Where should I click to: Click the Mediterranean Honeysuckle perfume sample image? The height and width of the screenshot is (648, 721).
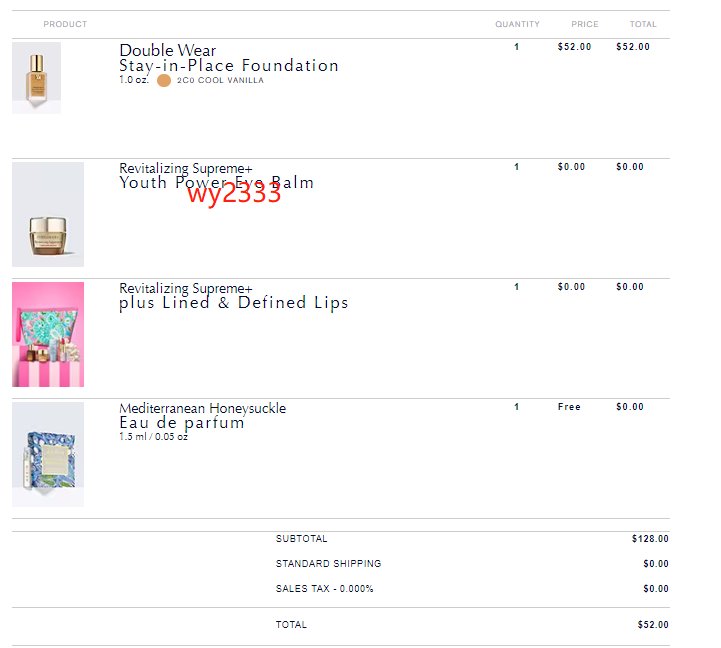(48, 454)
